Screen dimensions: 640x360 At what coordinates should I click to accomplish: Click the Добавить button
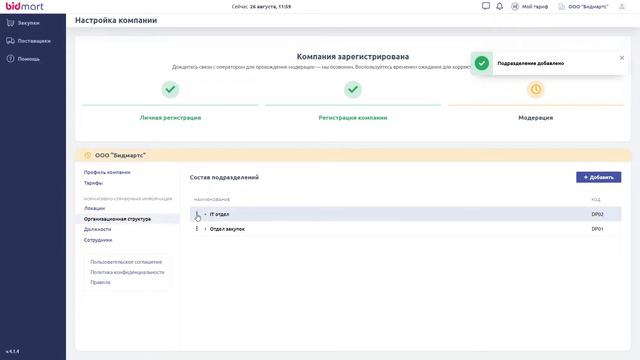[598, 177]
